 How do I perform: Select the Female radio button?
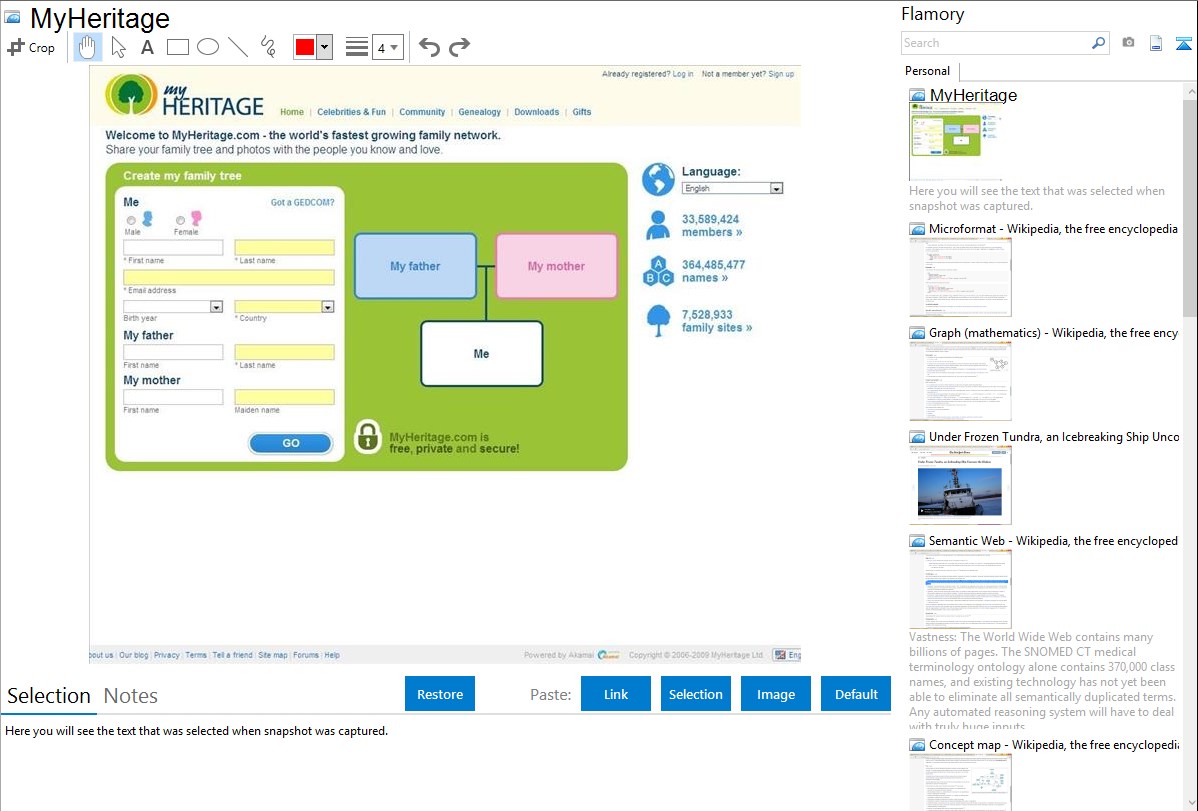180,221
